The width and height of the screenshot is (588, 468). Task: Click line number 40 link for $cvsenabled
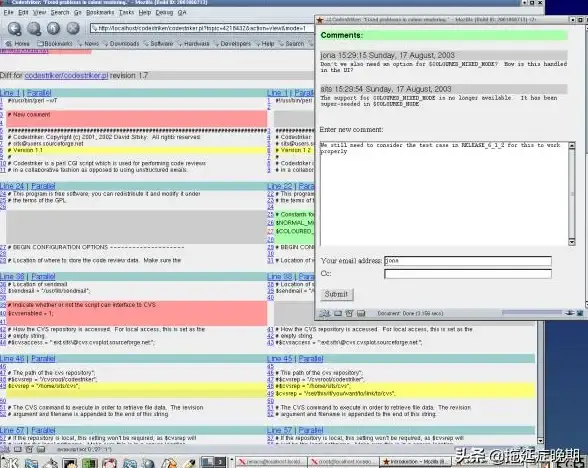click(x=3, y=314)
